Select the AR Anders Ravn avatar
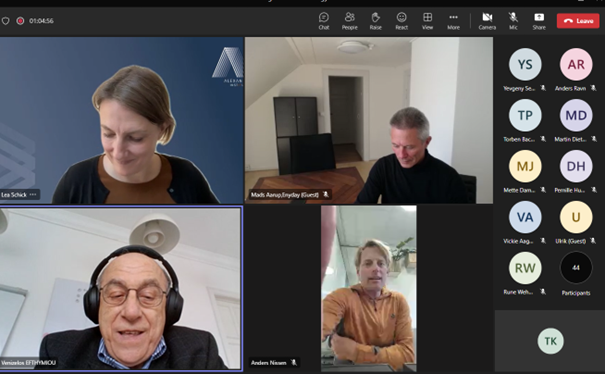 576,64
